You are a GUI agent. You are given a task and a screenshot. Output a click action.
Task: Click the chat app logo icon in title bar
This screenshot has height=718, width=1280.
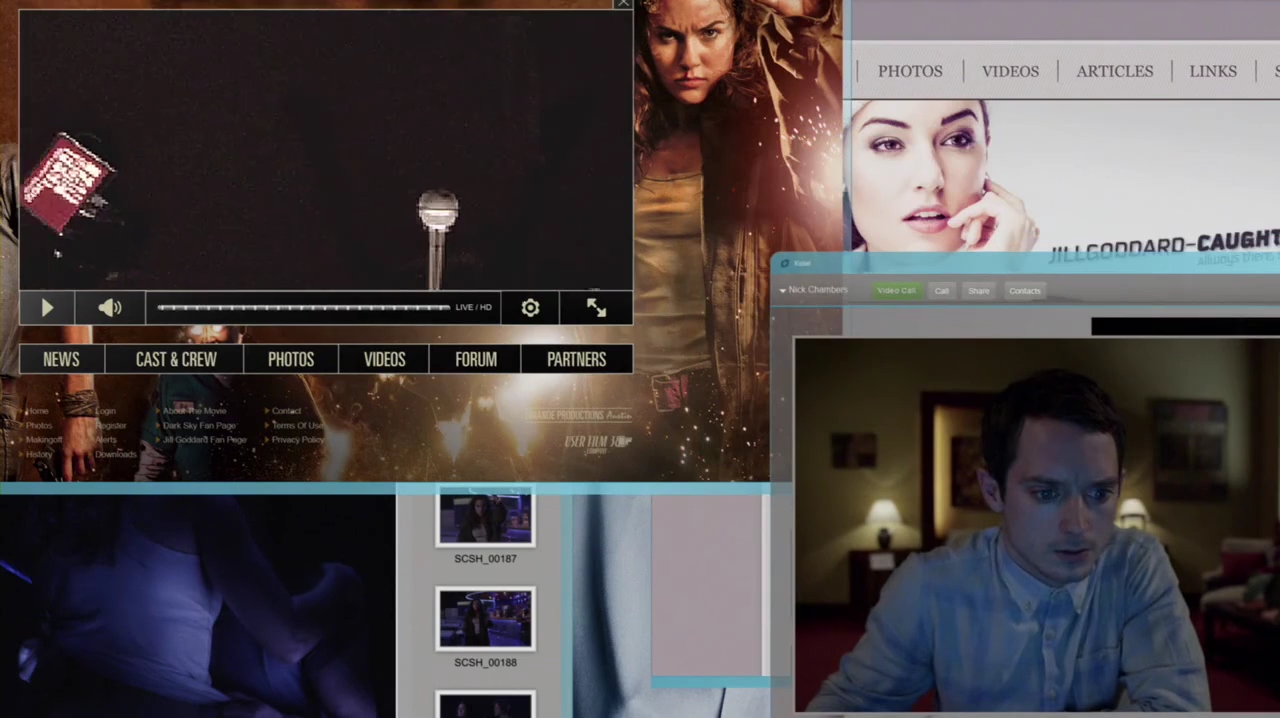pos(785,263)
